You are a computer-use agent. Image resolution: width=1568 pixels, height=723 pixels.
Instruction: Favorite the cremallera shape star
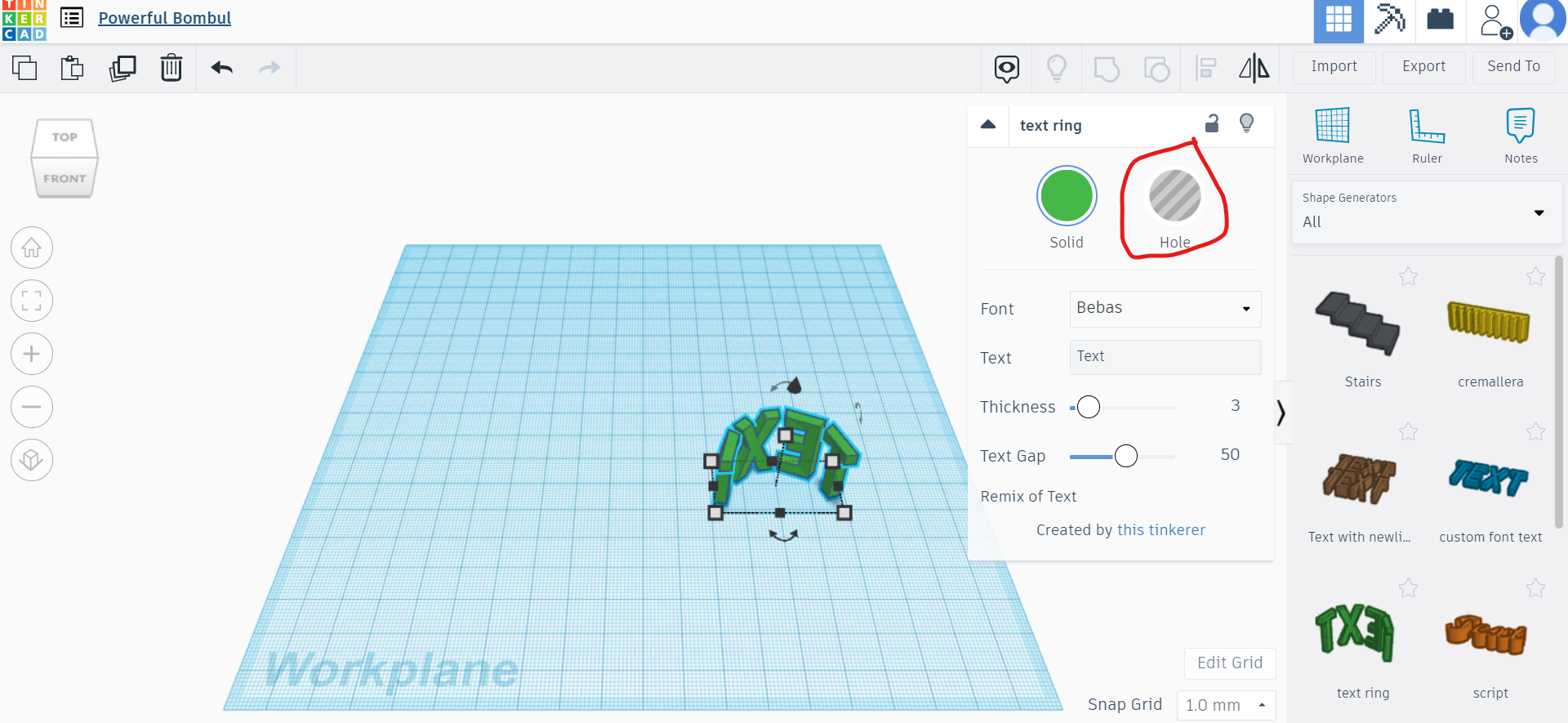[x=1535, y=277]
